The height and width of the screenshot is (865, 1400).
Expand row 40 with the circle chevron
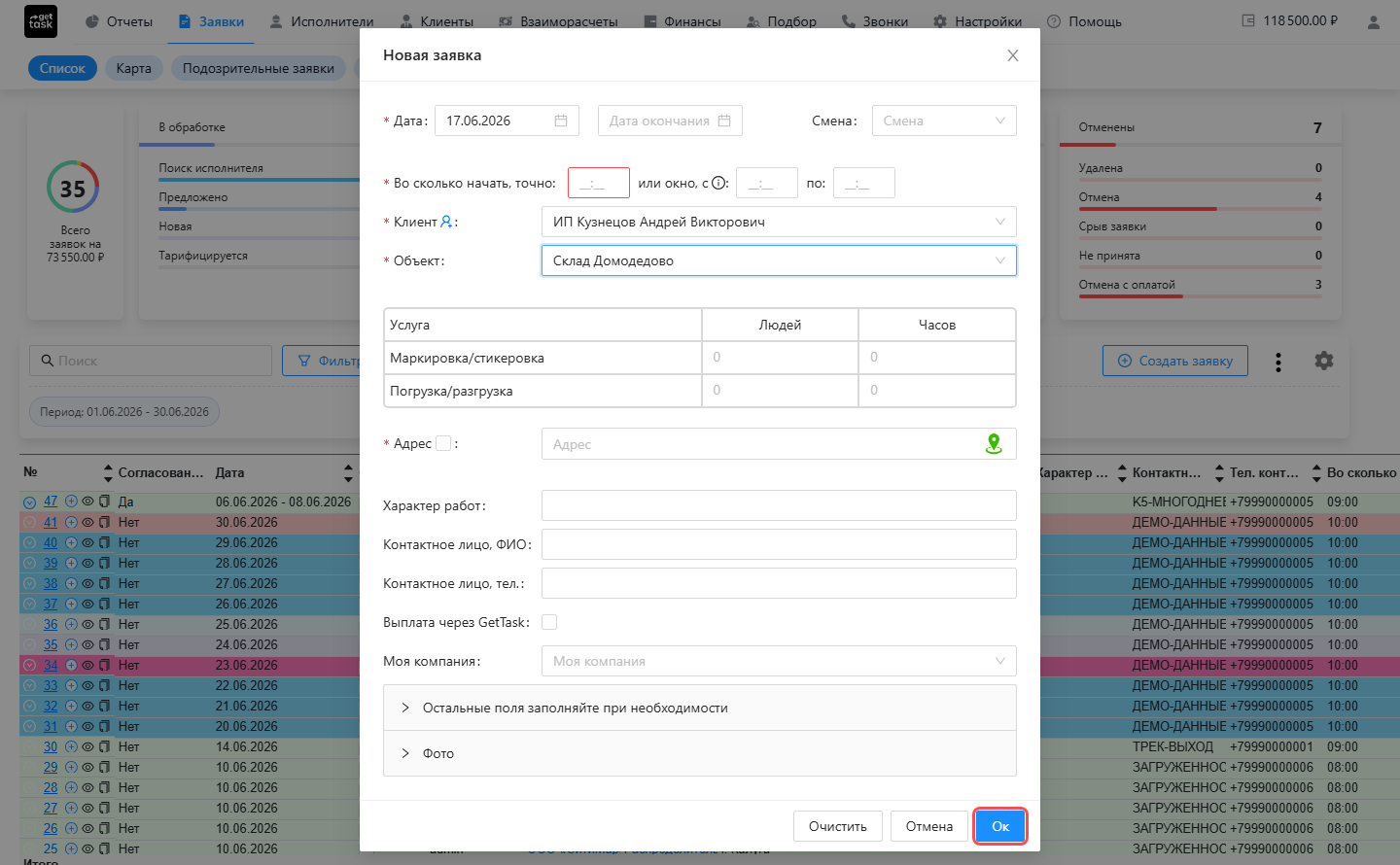click(x=29, y=542)
